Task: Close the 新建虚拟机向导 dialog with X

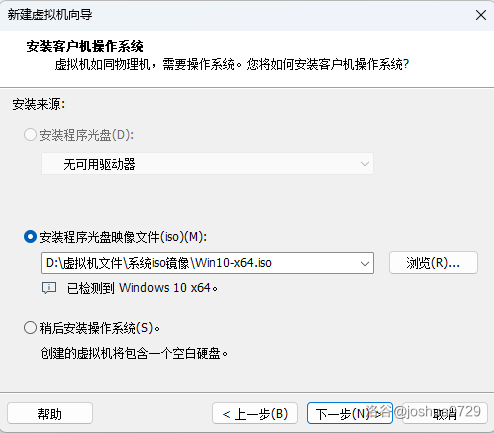Action: click(481, 15)
